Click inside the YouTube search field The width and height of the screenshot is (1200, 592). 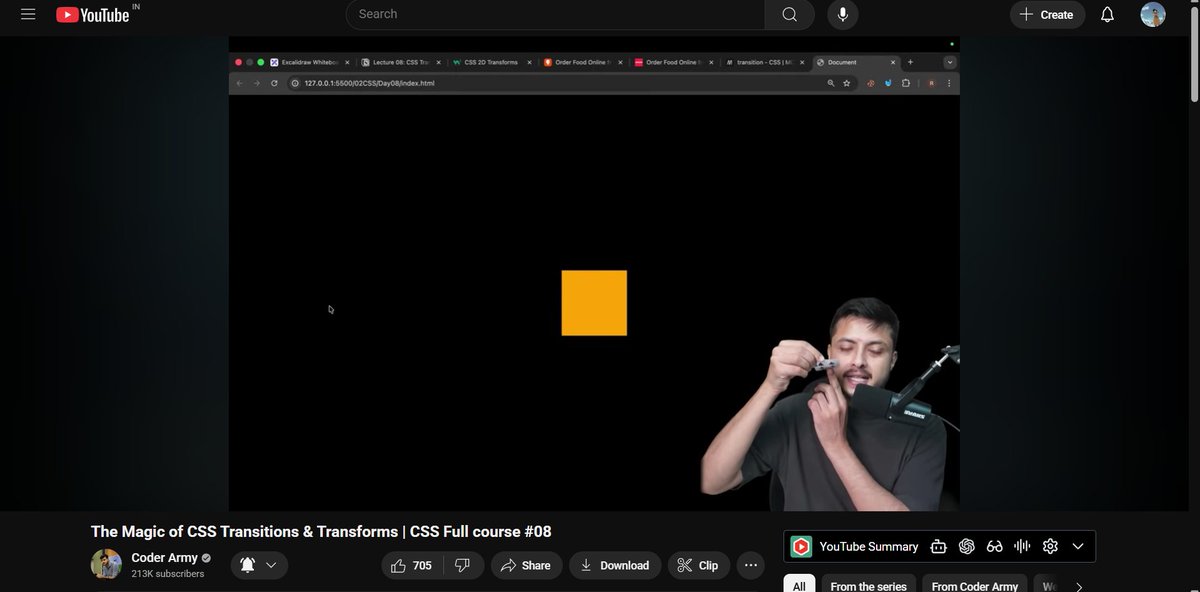coord(550,14)
